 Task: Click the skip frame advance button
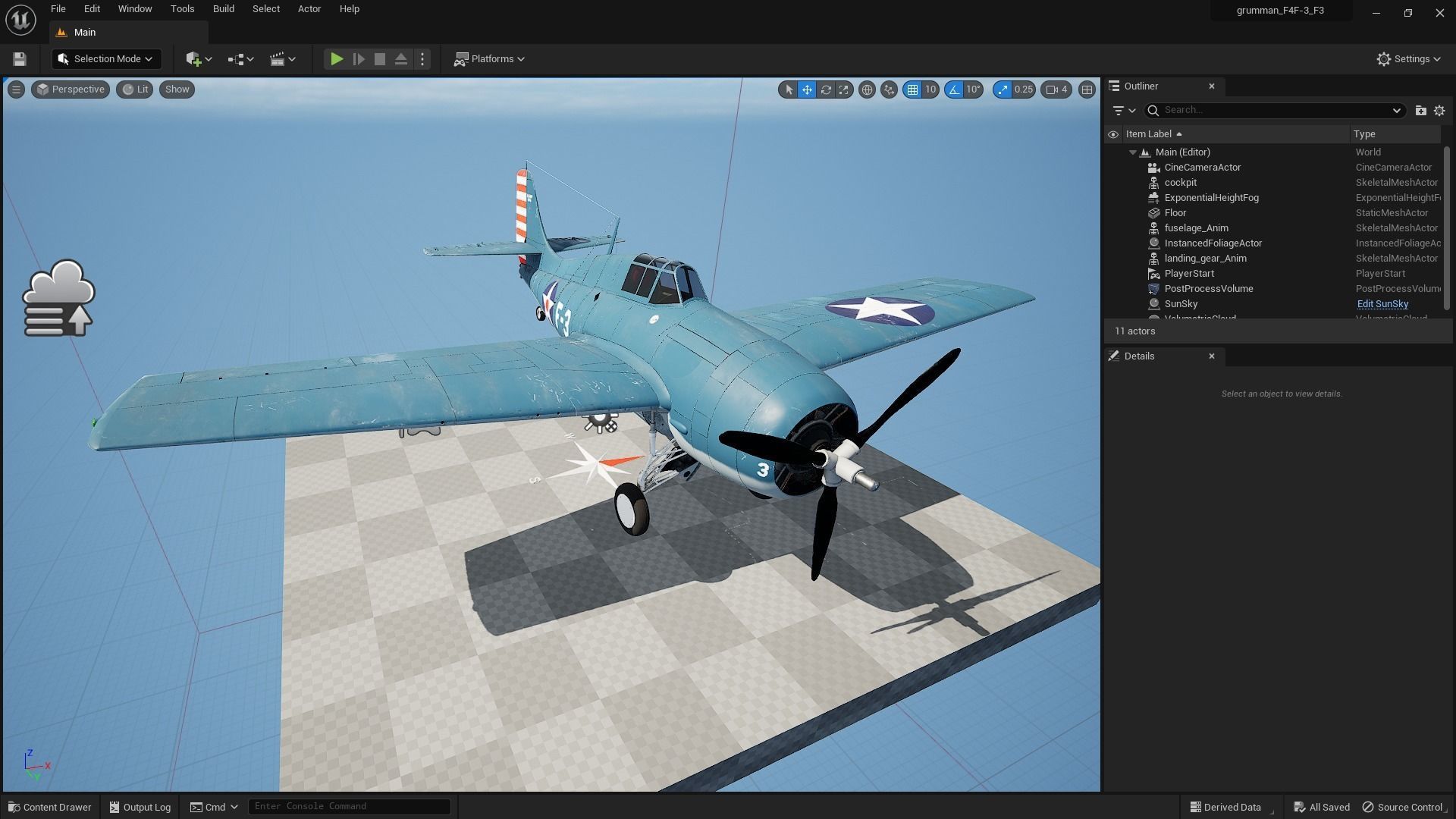(359, 59)
